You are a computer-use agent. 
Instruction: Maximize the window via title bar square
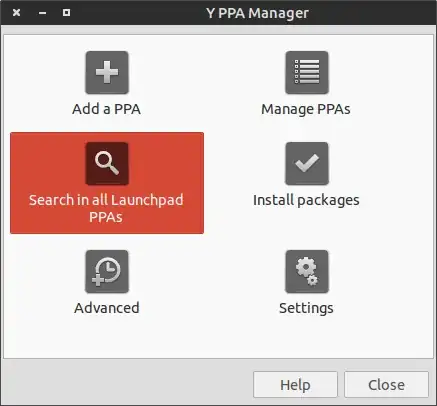coord(66,13)
